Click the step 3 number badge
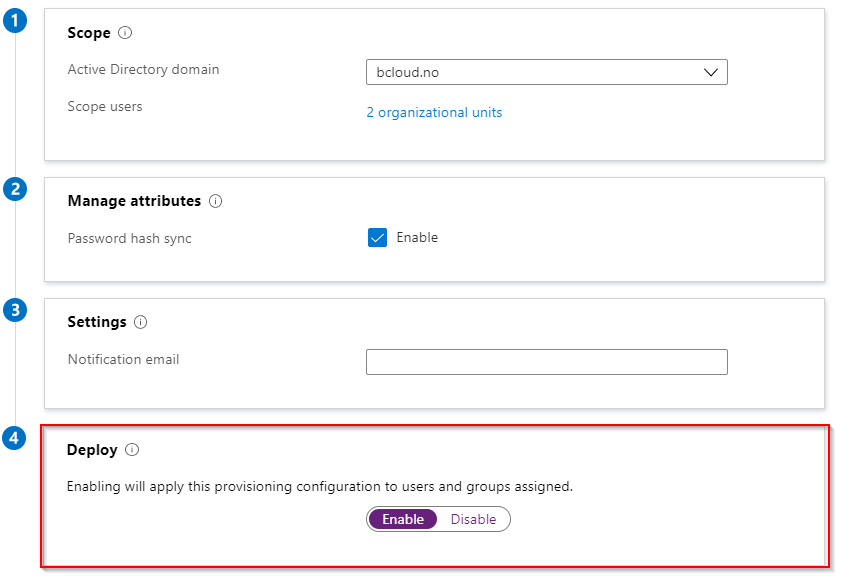865x580 pixels. coord(15,310)
